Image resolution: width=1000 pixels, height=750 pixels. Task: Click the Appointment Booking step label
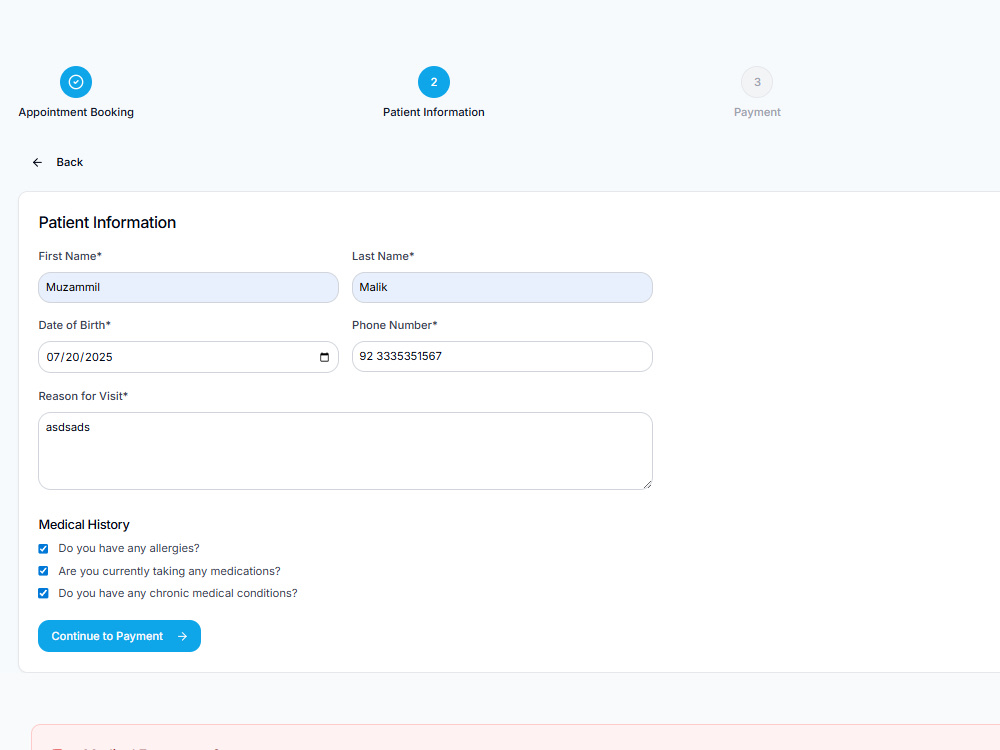point(76,112)
